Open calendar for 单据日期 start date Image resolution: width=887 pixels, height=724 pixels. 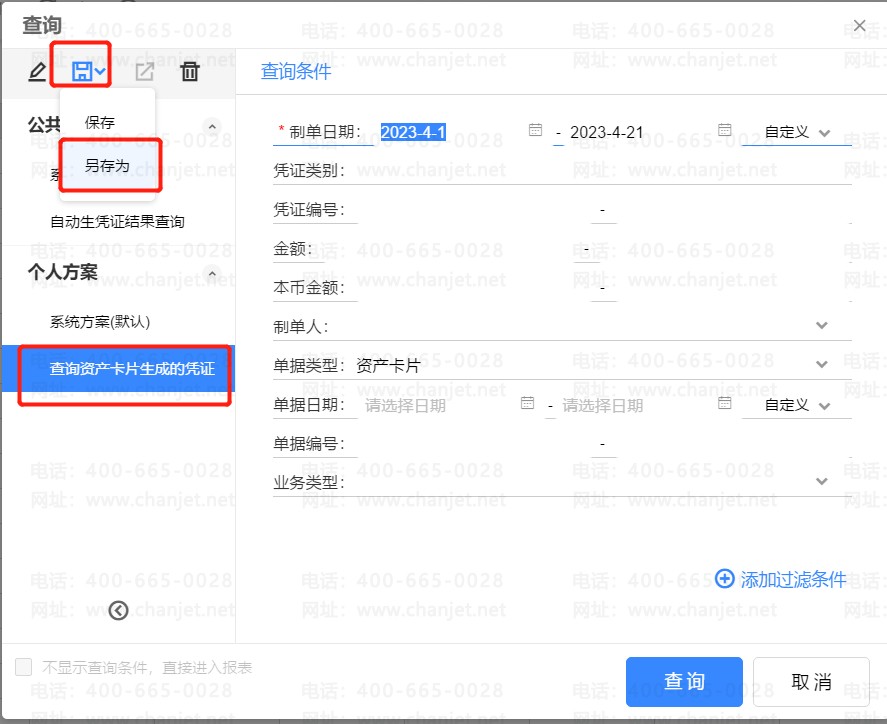click(527, 403)
